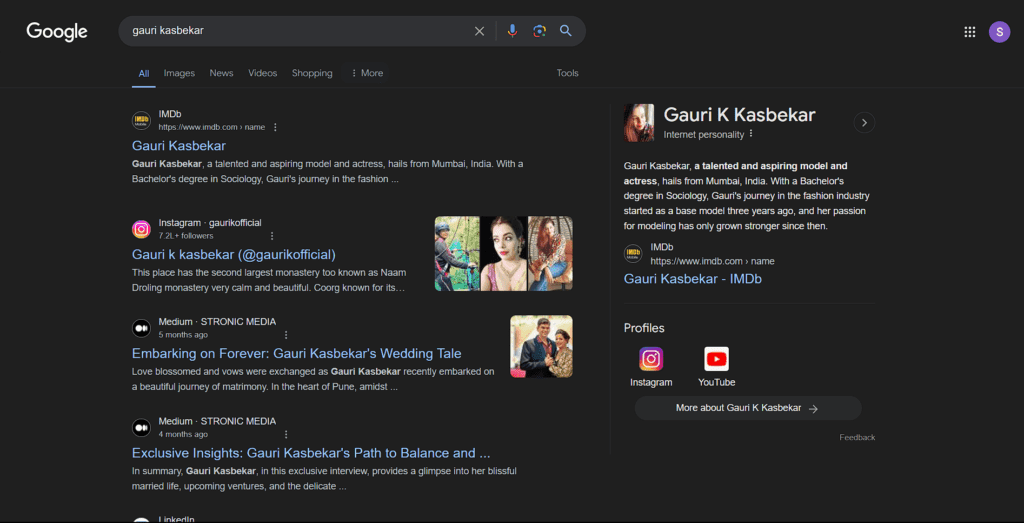Open Gauri k kasbekar (@gaurikofficial) link
1024x523 pixels.
pos(234,254)
